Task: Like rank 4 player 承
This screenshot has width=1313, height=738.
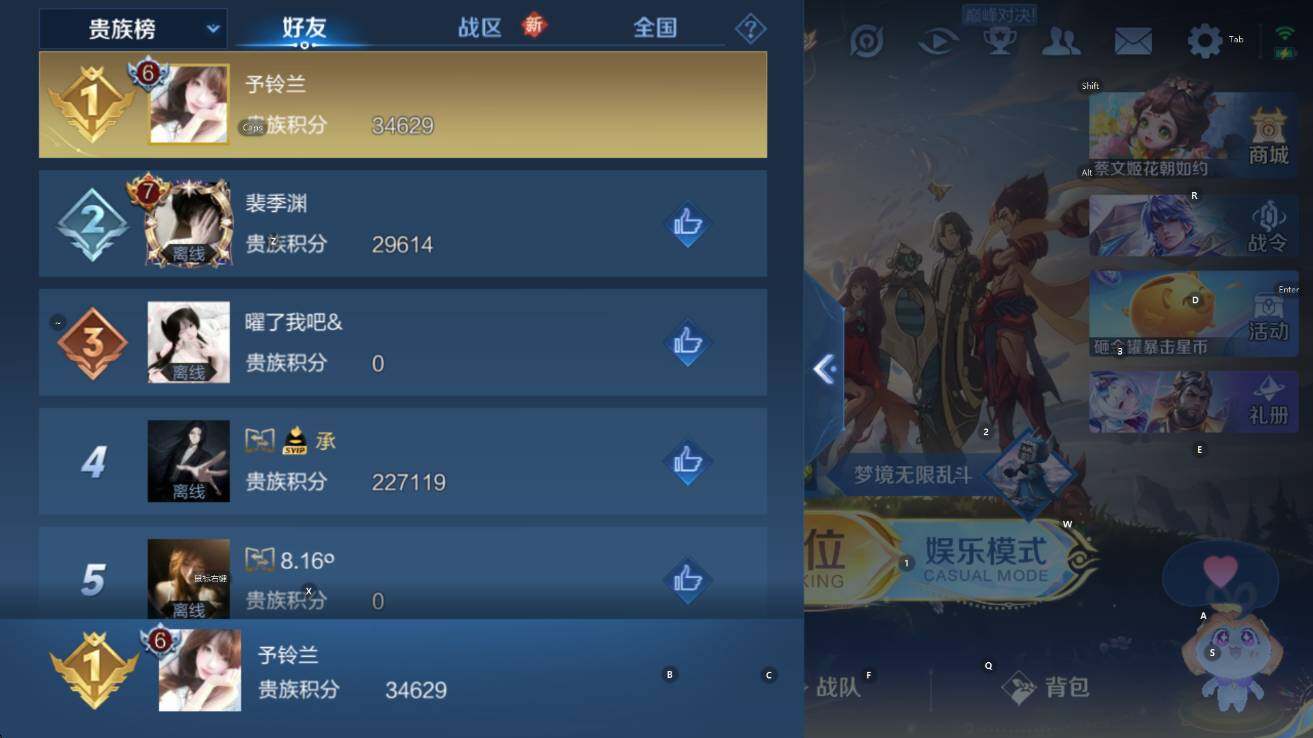Action: pyautogui.click(x=687, y=462)
